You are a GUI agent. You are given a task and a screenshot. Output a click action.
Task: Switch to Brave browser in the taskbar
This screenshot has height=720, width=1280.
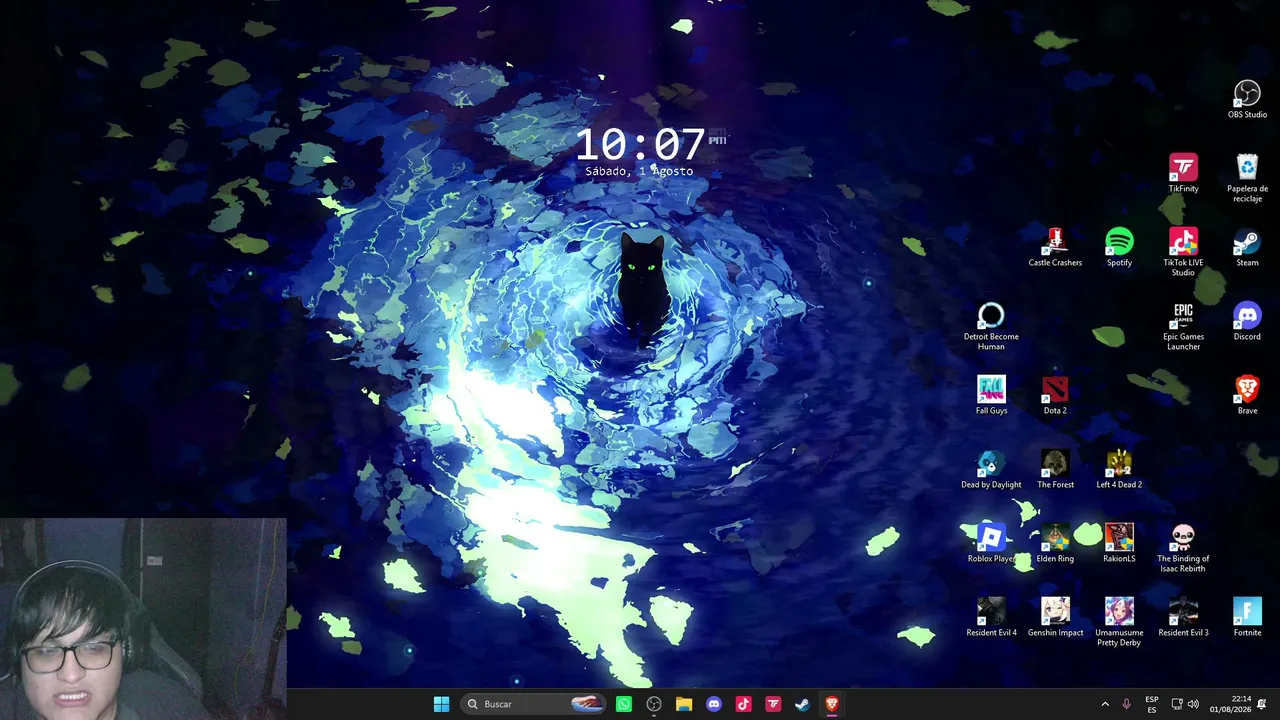click(x=831, y=704)
